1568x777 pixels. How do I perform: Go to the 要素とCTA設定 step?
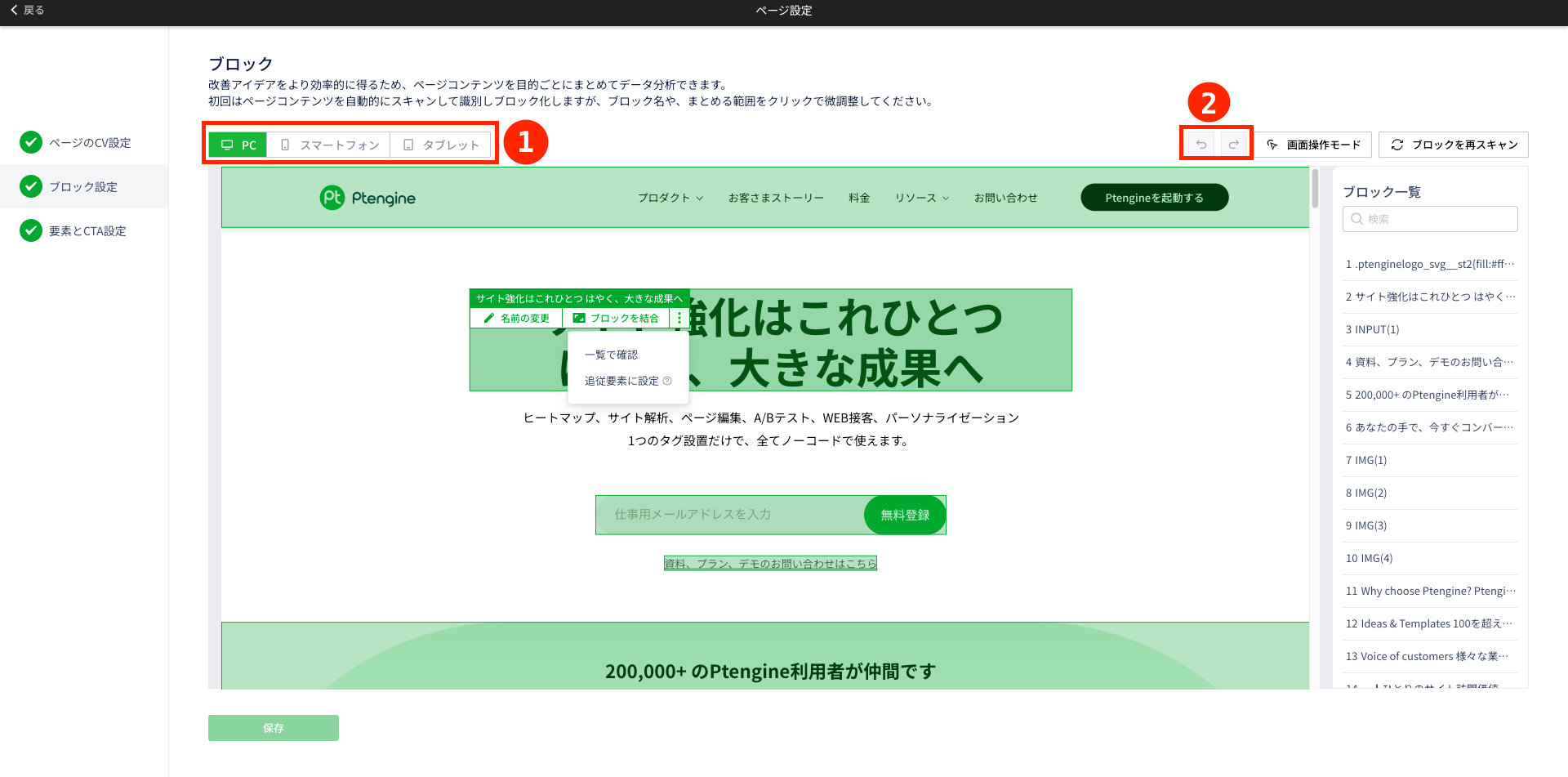coord(87,231)
